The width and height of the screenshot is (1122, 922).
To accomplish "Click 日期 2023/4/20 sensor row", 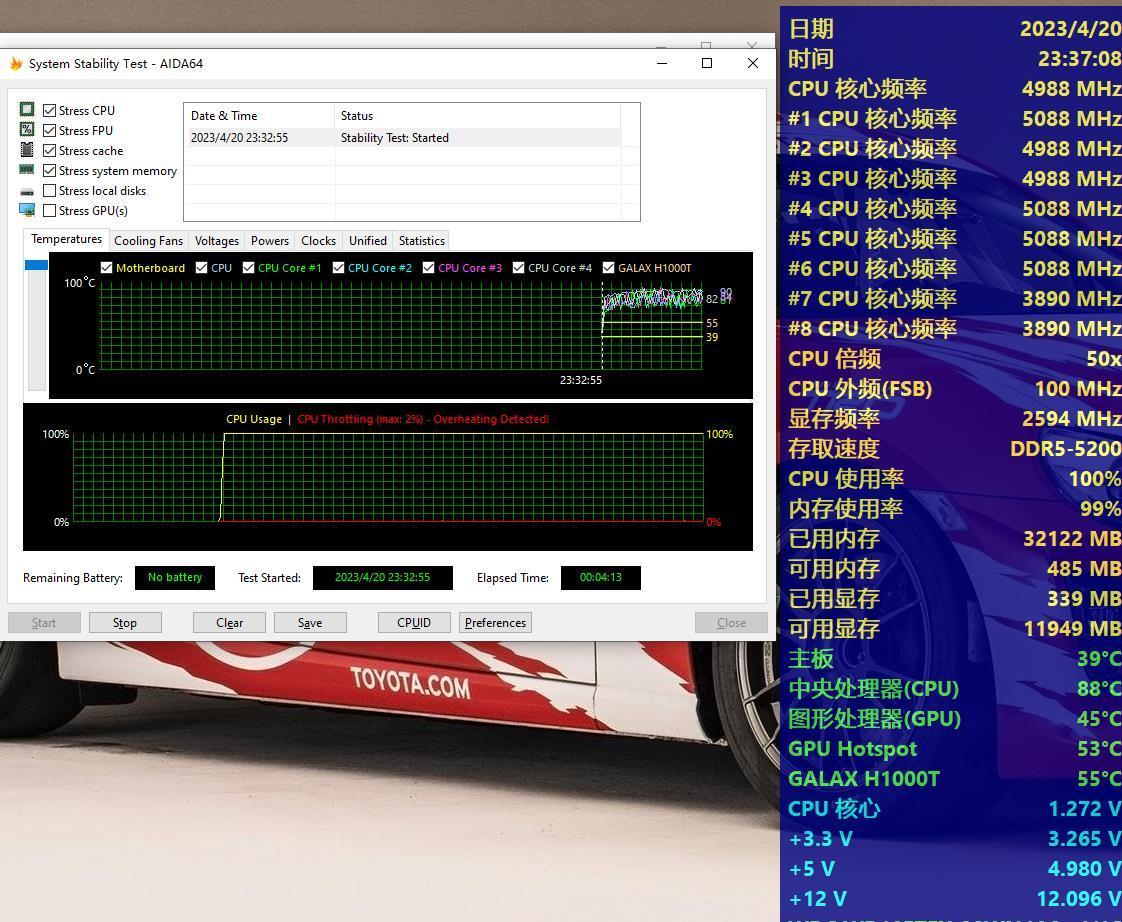I will (x=954, y=29).
